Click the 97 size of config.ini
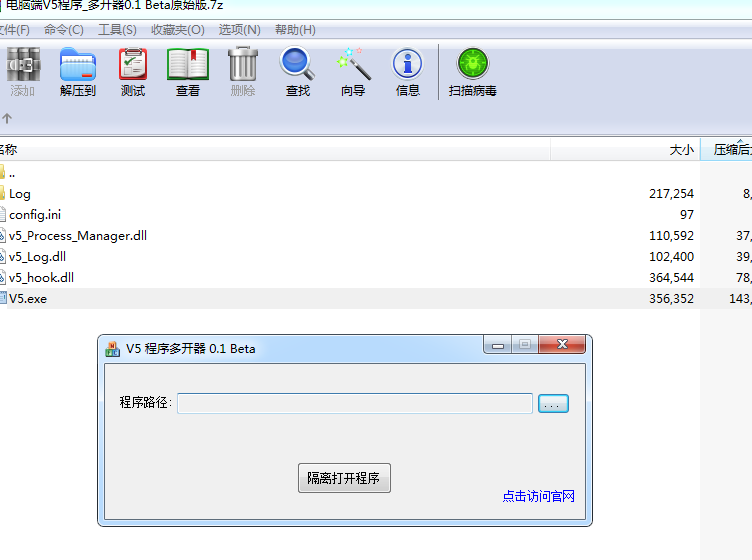Viewport: 752px width, 560px height. (687, 215)
